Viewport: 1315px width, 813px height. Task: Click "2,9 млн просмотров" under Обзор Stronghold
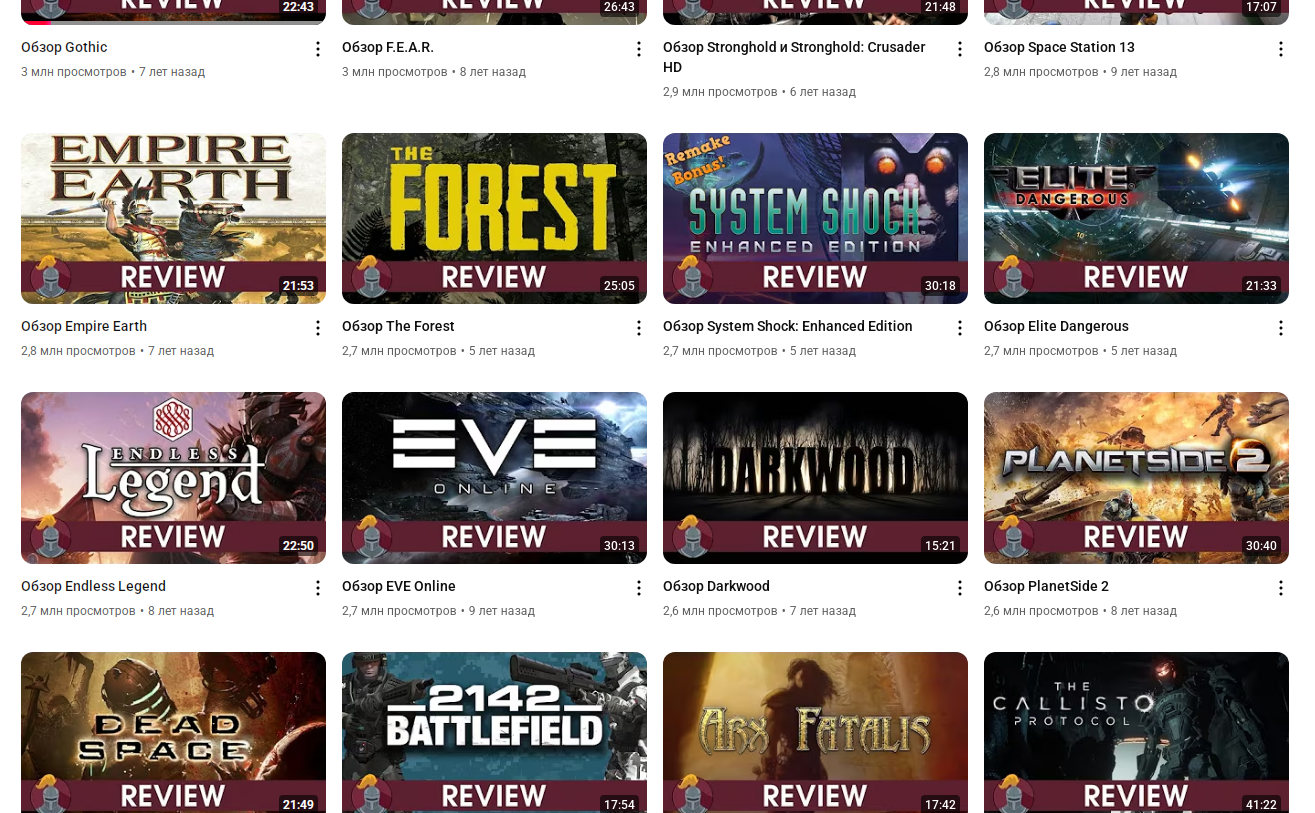click(720, 92)
